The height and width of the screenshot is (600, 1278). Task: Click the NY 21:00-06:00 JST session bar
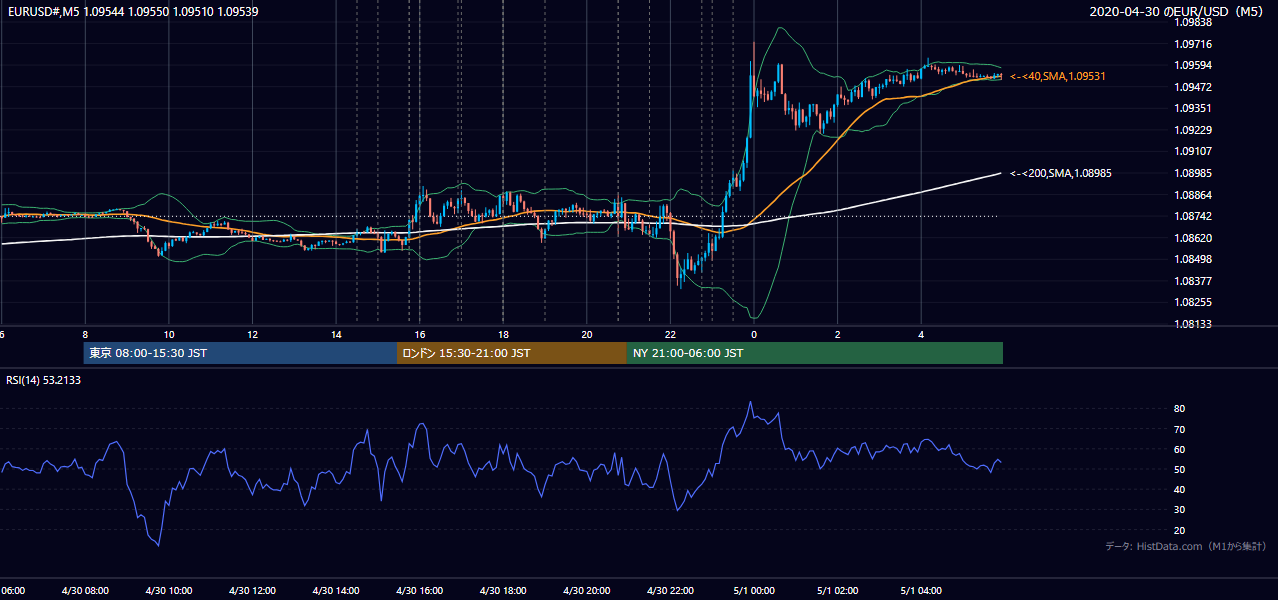coord(815,353)
